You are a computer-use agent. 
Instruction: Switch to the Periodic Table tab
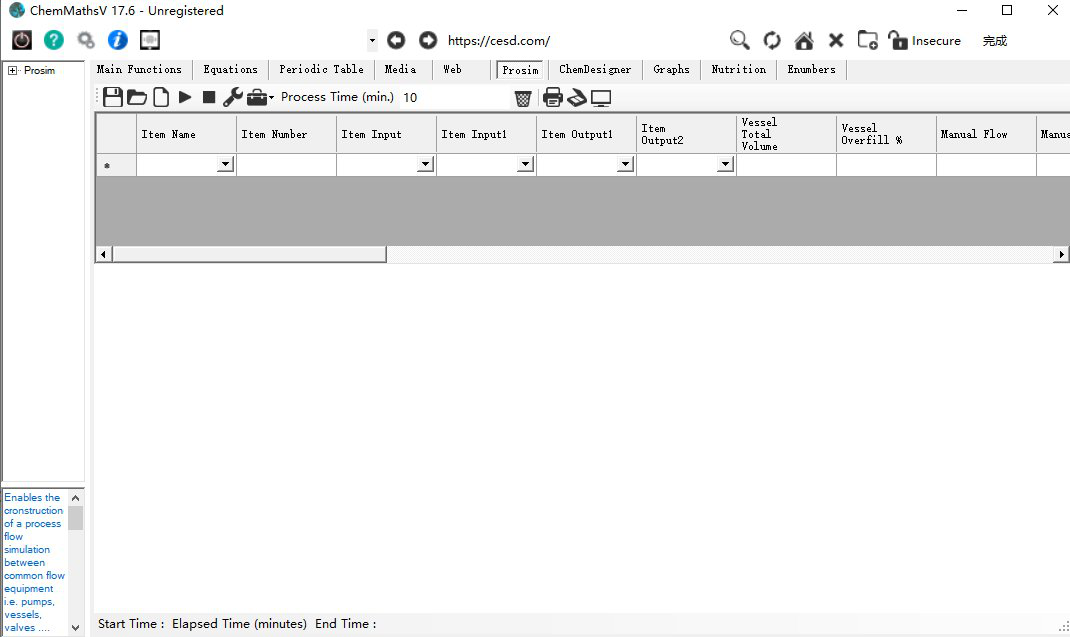[321, 69]
